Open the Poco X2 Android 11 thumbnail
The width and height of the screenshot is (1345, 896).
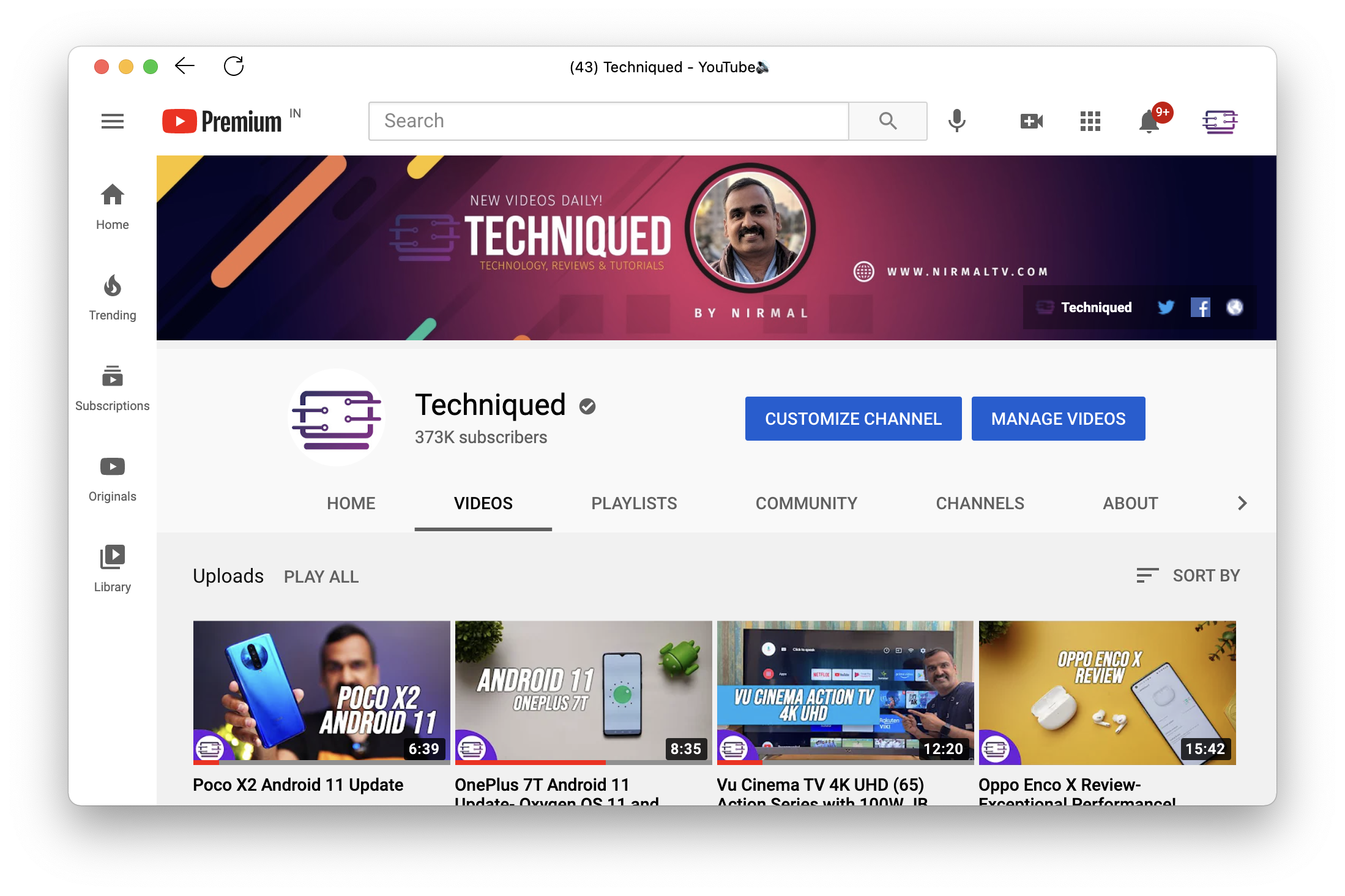click(322, 693)
